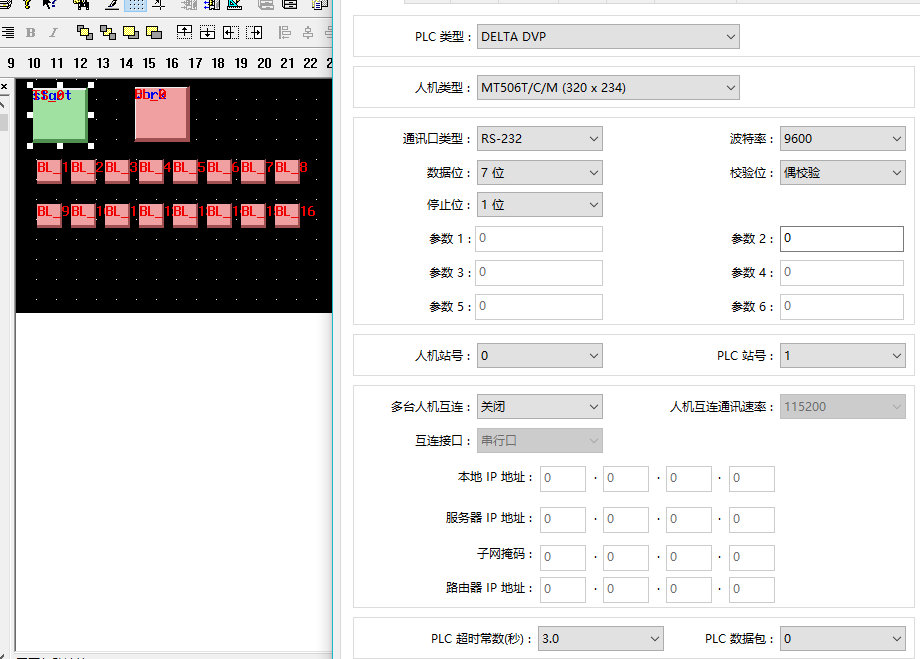The width and height of the screenshot is (920, 659).
Task: Expand the 波特率 9600 dropdown
Action: (842, 139)
